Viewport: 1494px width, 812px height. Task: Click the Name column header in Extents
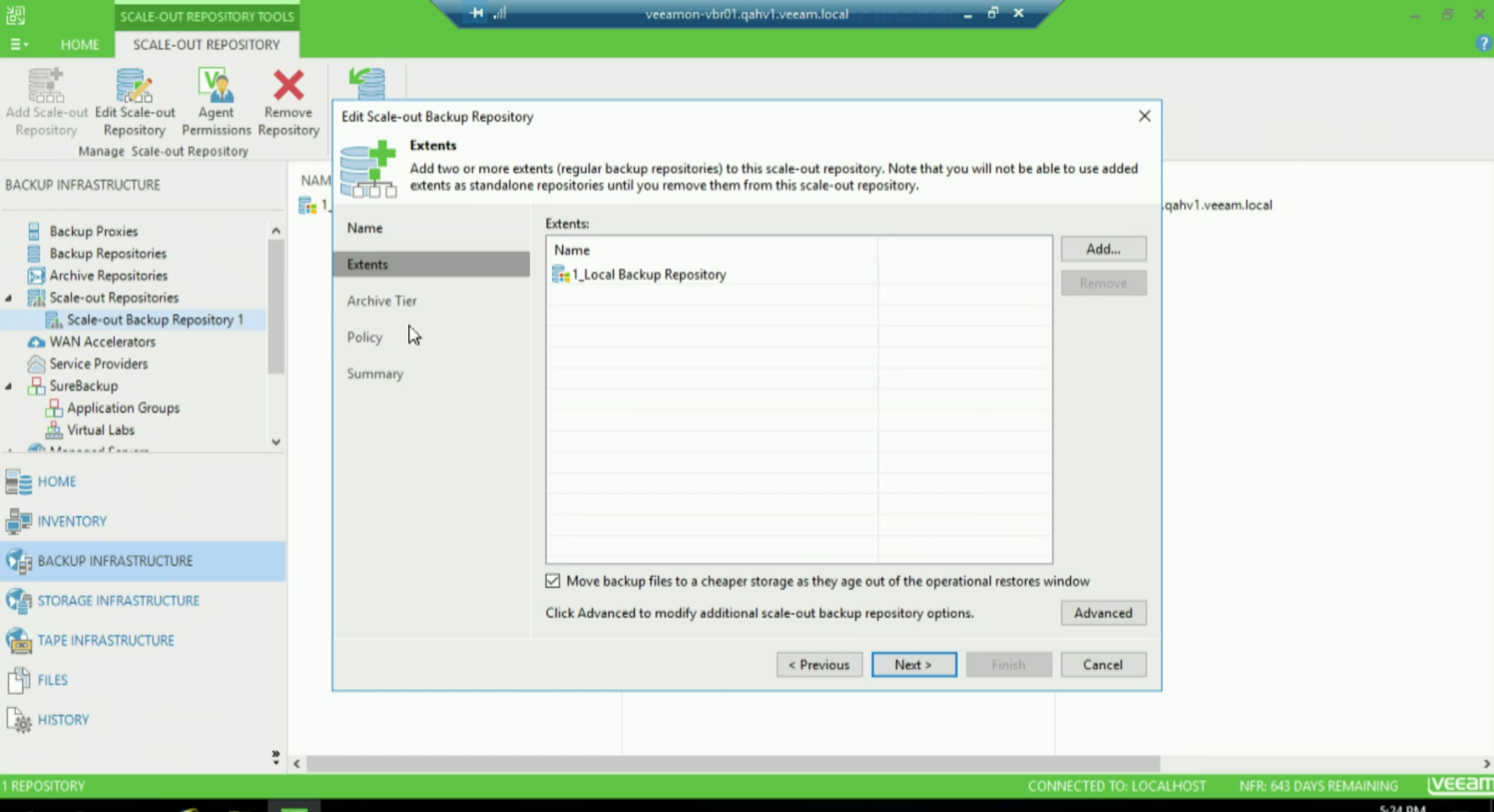712,250
